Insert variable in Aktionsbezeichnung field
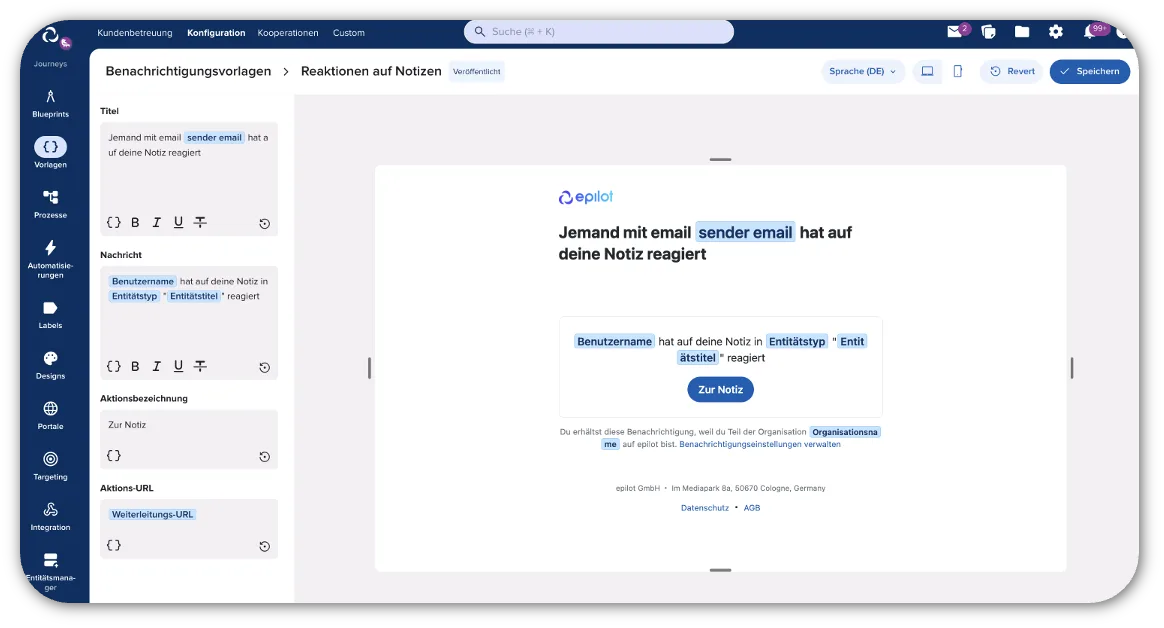This screenshot has width=1164, height=628. pyautogui.click(x=114, y=456)
